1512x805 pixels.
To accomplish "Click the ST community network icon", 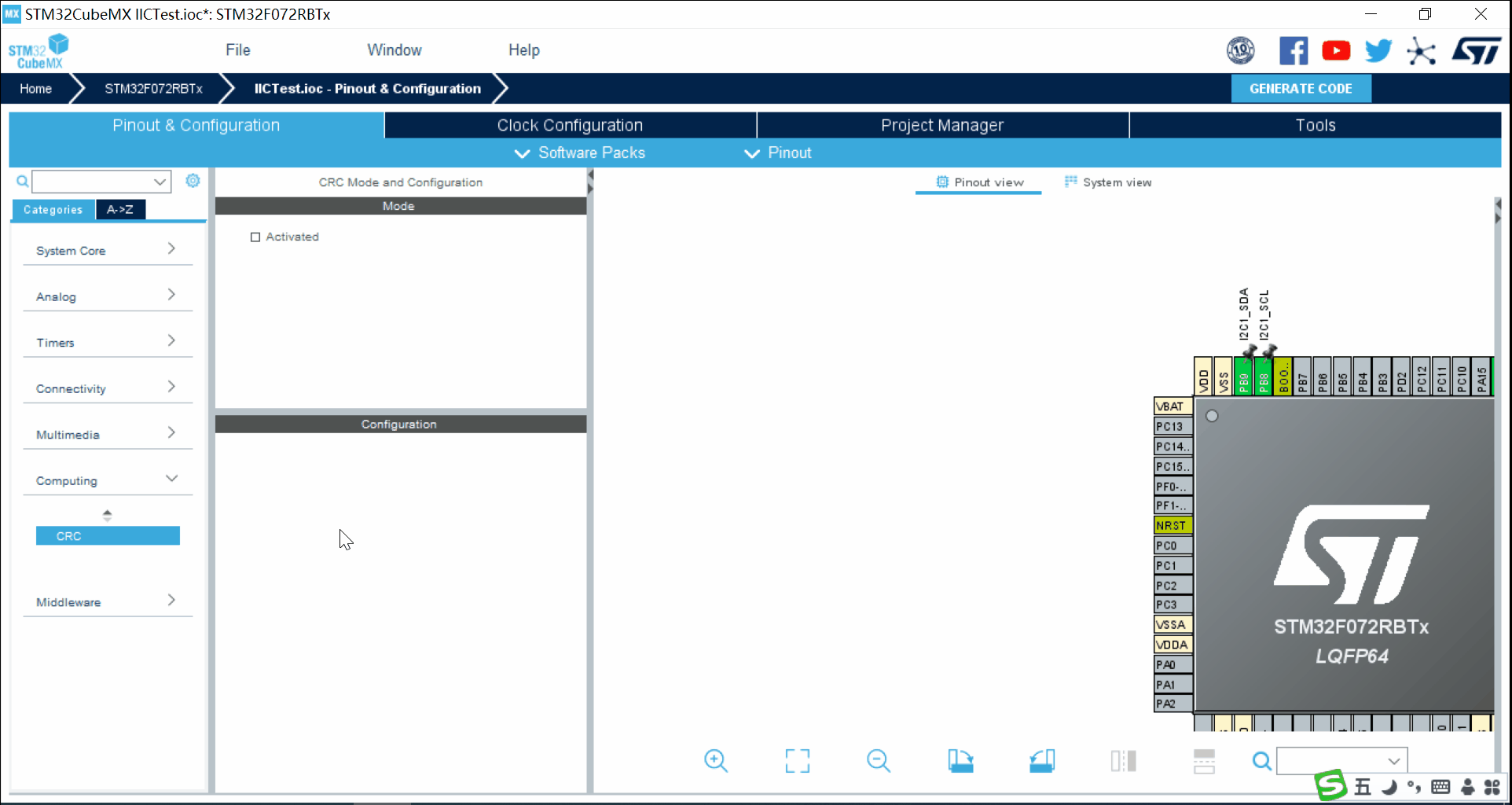I will [1421, 51].
